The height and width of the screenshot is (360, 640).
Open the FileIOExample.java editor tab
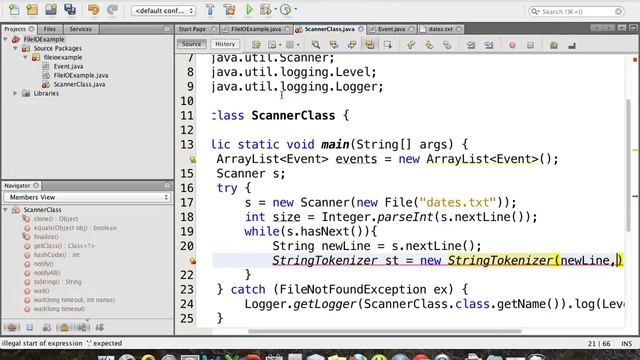click(256, 29)
